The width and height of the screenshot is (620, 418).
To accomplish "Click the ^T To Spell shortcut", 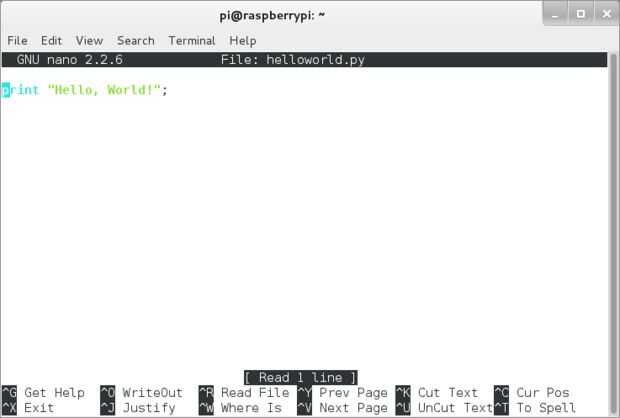I will pos(535,408).
